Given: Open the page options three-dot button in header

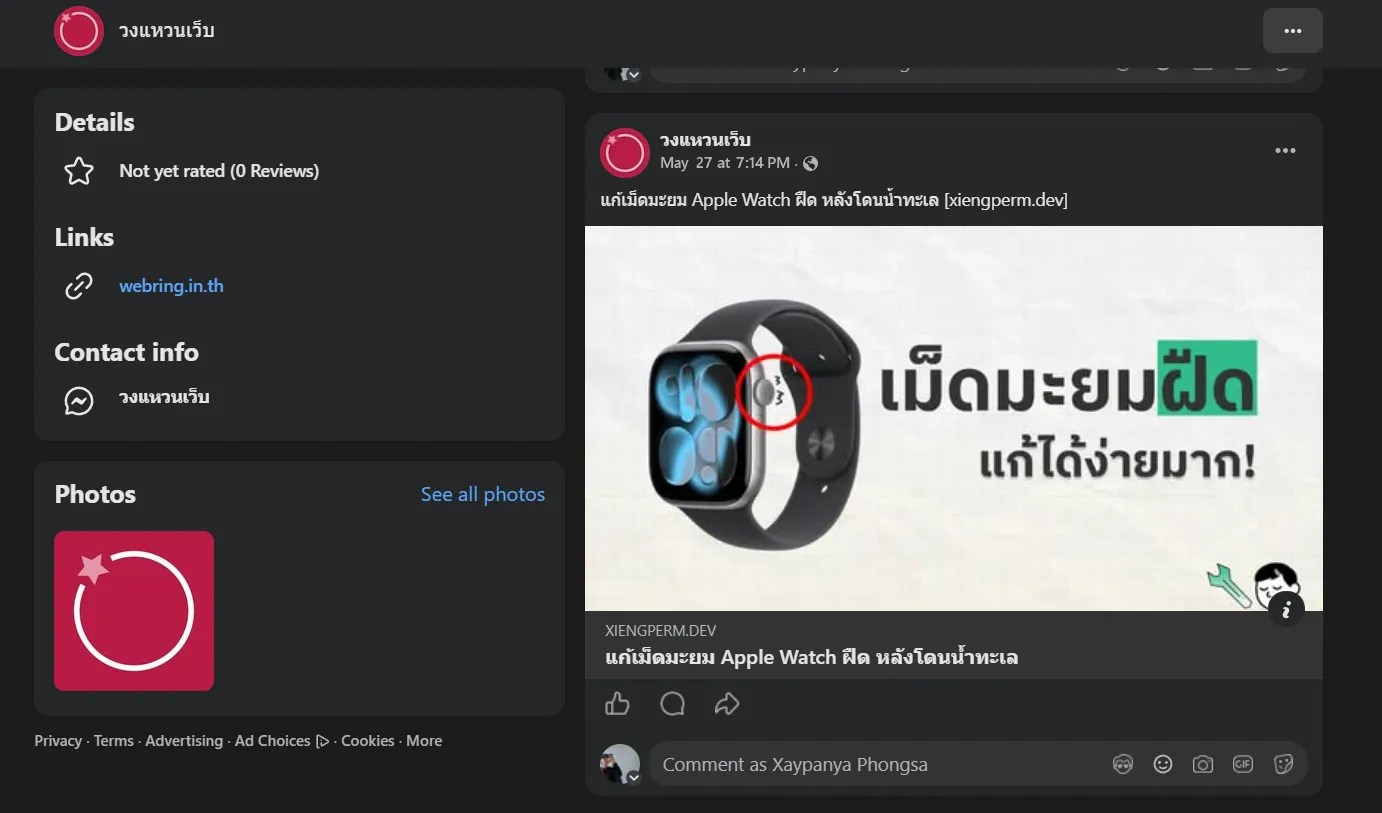Looking at the screenshot, I should click(x=1292, y=31).
